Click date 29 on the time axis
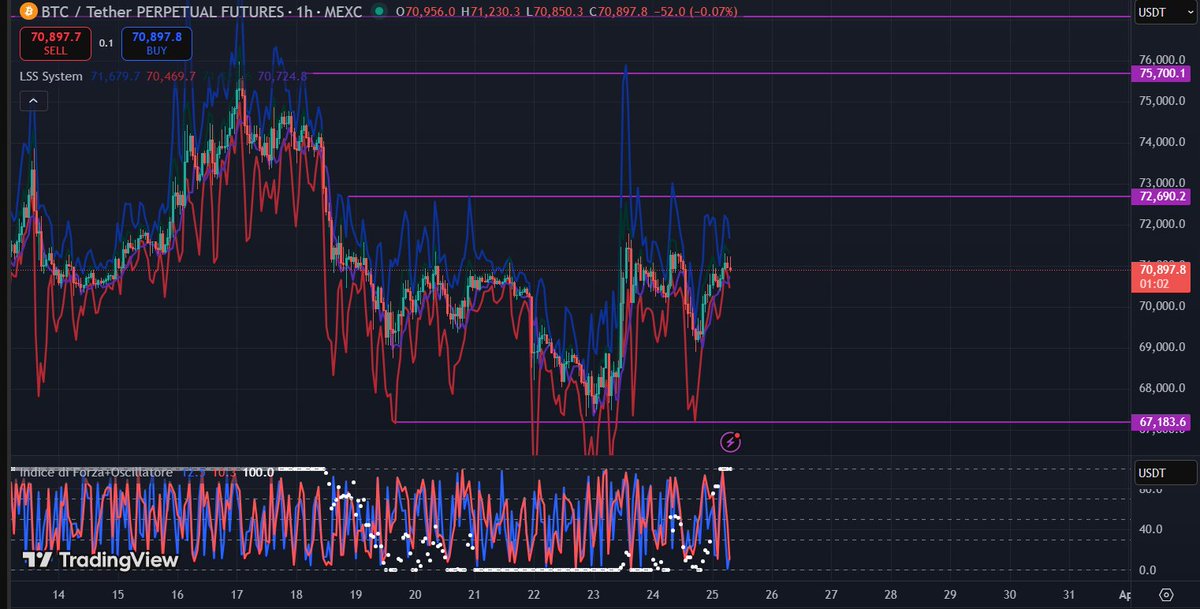The height and width of the screenshot is (609, 1200). pos(950,594)
